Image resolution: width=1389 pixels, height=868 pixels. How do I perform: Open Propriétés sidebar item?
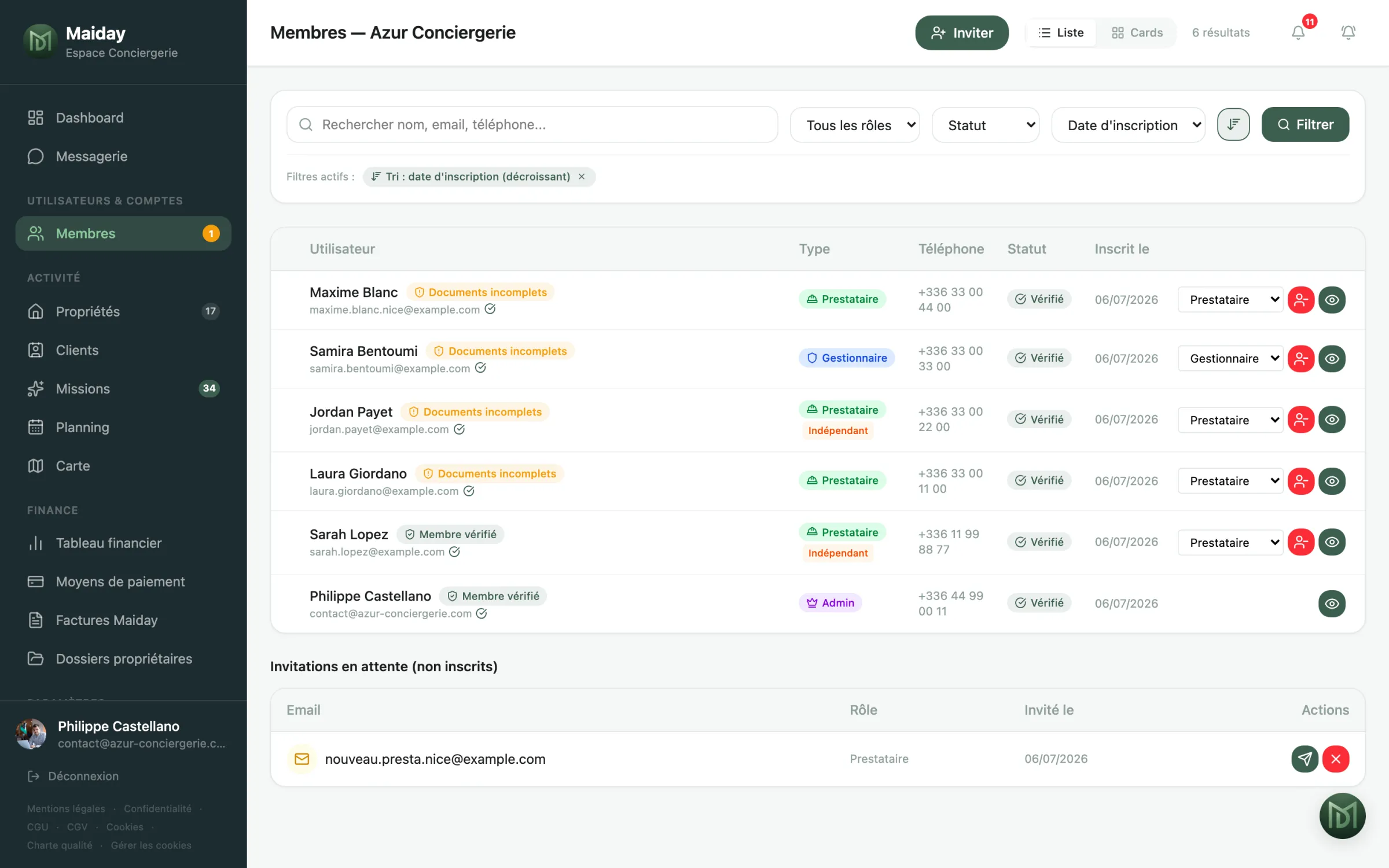click(x=123, y=311)
